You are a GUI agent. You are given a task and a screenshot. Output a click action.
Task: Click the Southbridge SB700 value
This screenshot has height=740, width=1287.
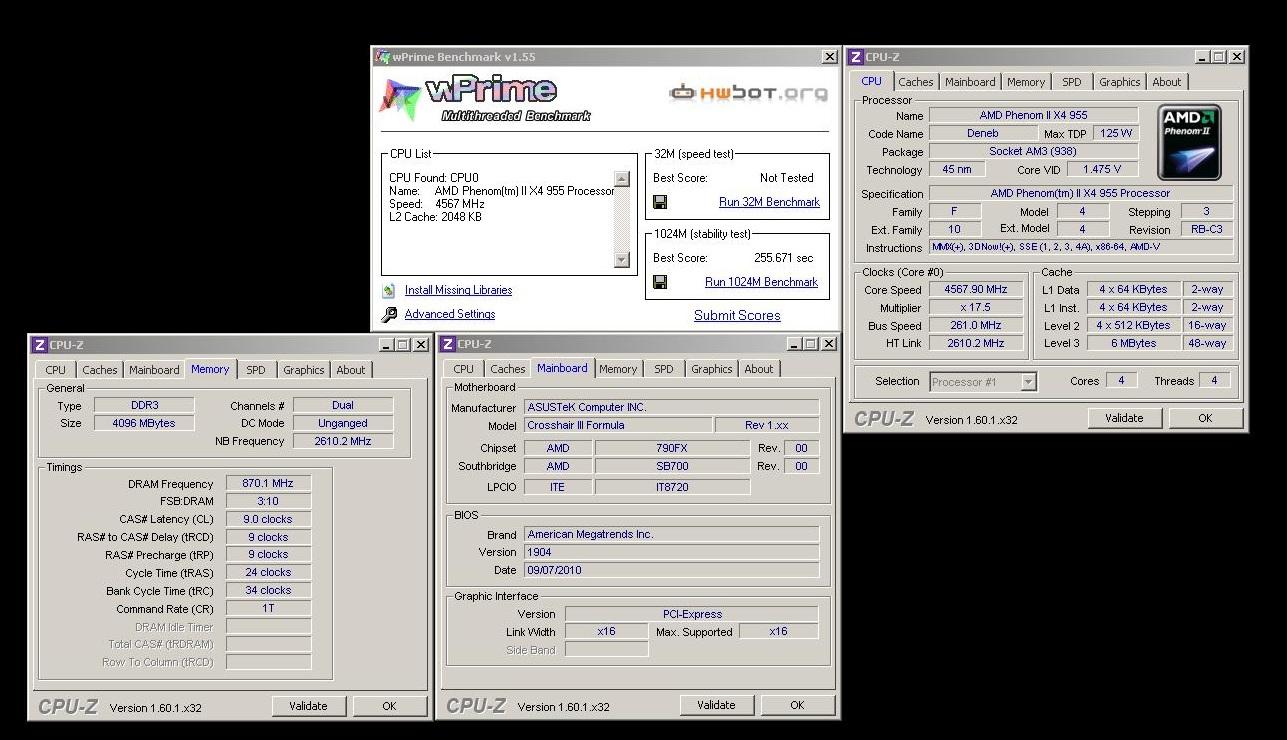672,466
